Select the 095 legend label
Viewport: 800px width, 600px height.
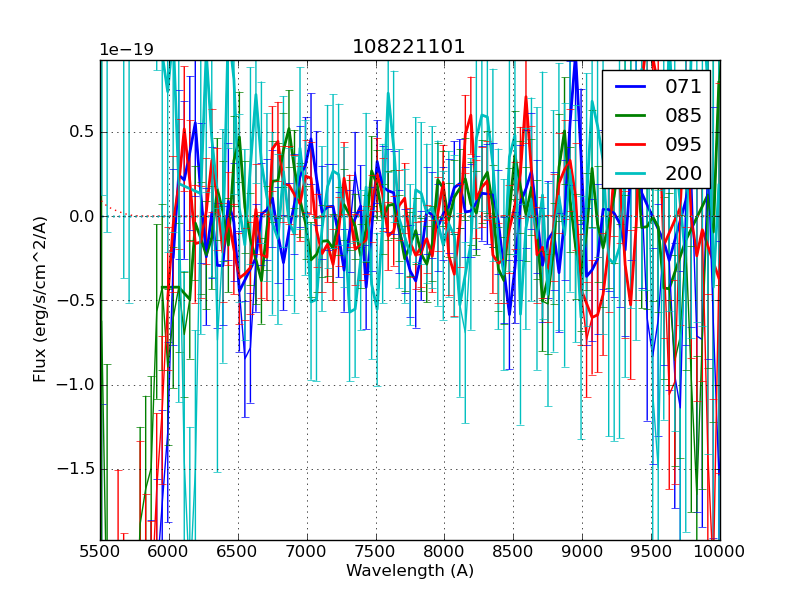click(683, 145)
